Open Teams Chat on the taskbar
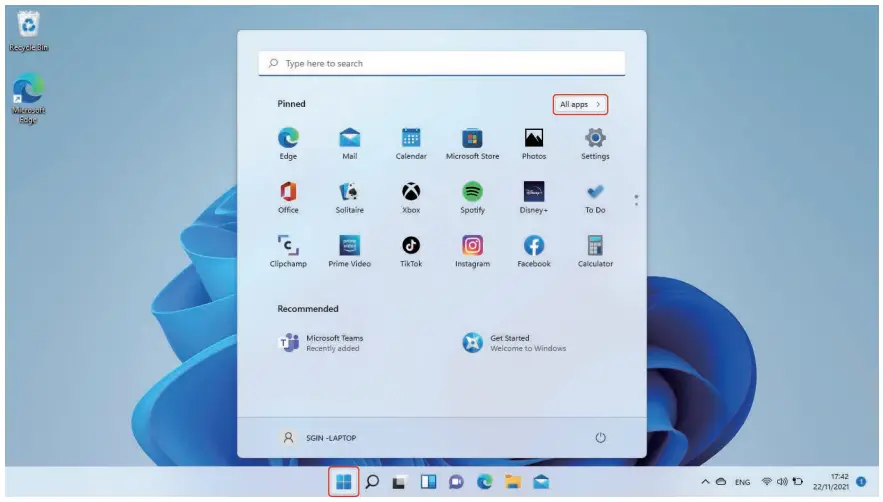 [456, 482]
